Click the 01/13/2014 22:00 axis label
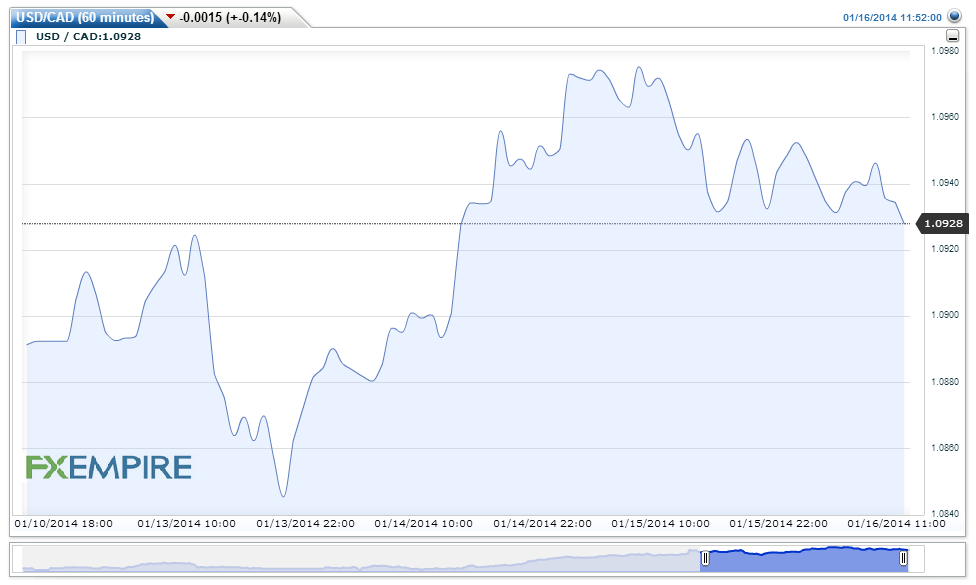 (306, 523)
